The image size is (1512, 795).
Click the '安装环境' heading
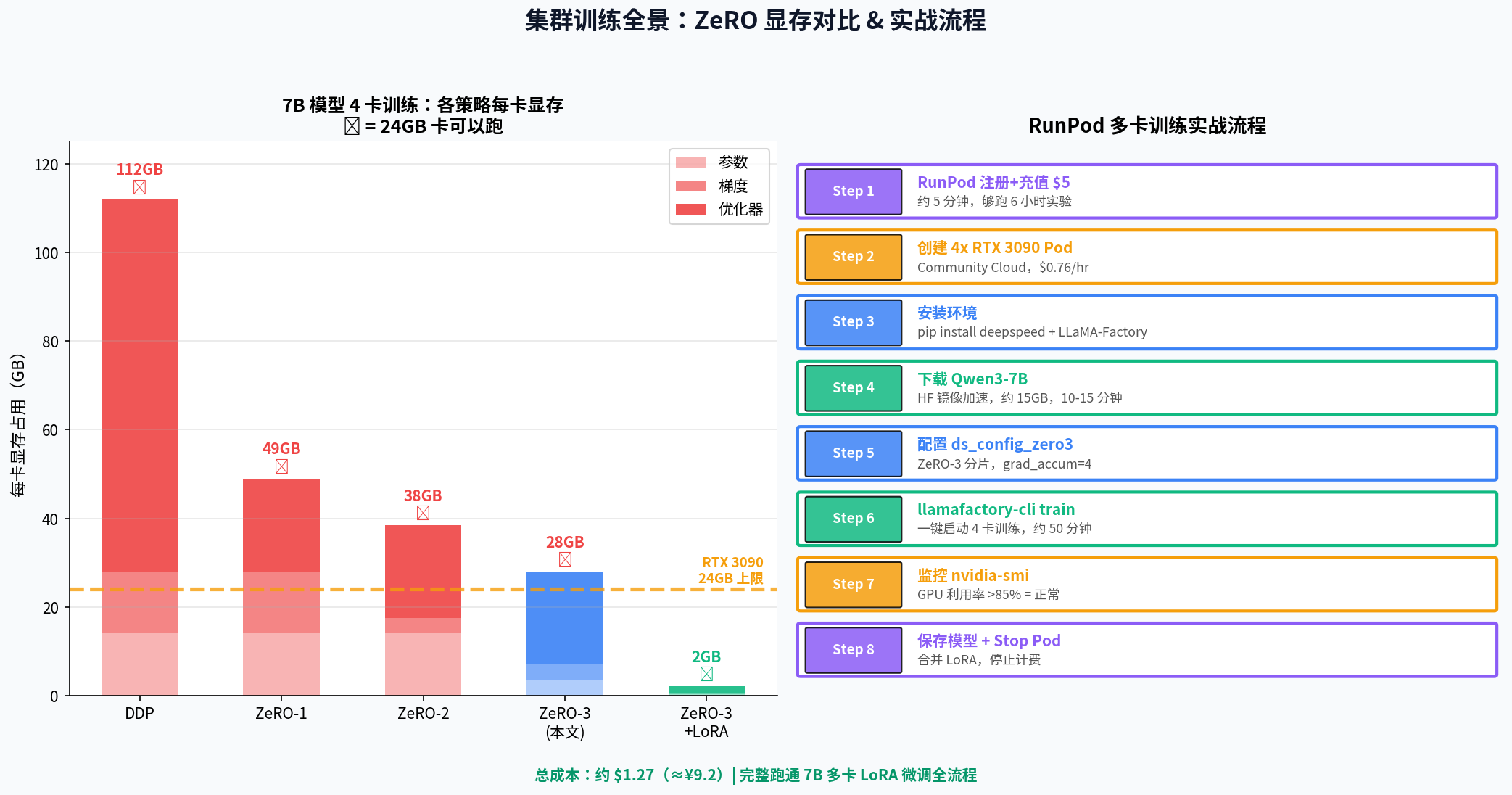[947, 313]
